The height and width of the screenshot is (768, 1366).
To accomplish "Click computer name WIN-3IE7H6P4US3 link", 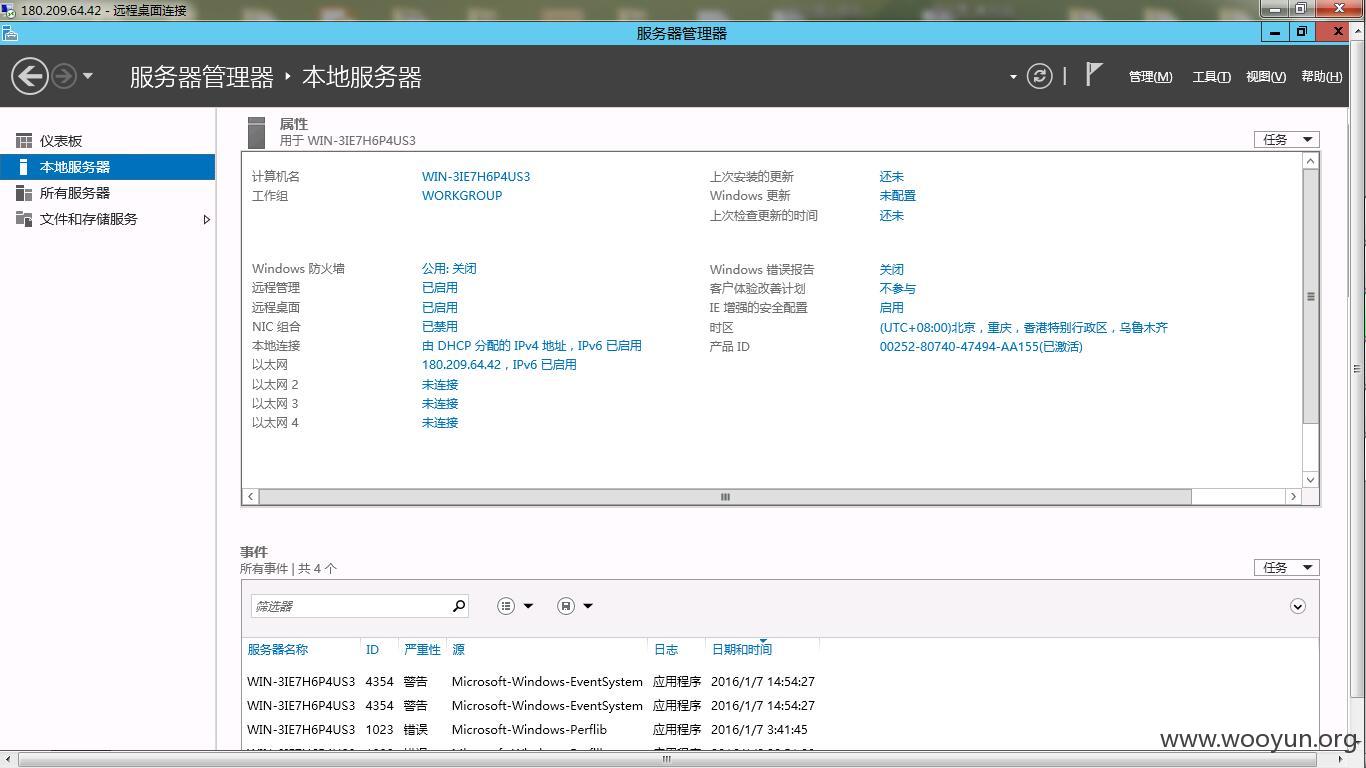I will [476, 176].
